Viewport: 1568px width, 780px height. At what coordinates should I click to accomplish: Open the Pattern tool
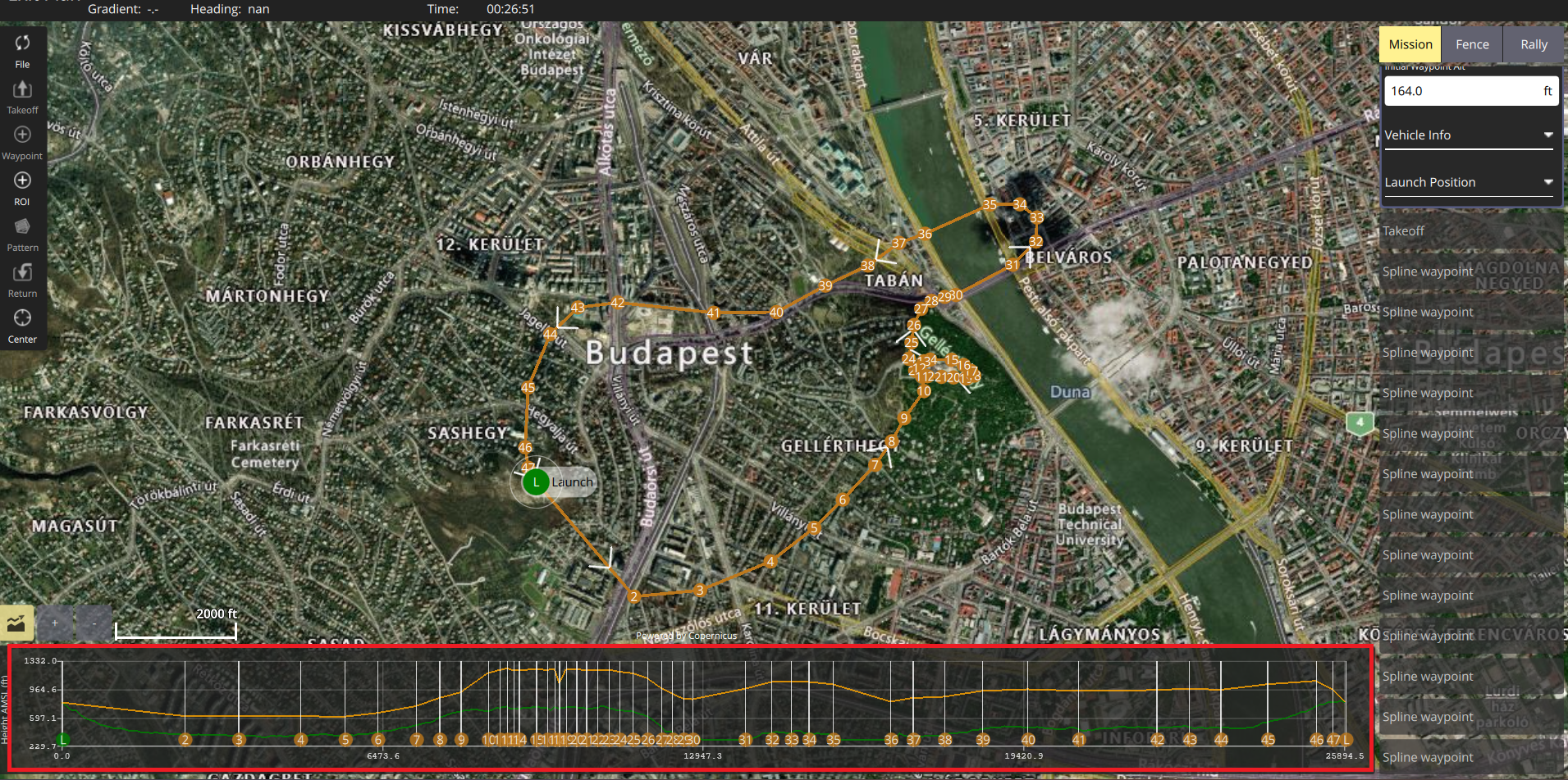click(x=22, y=234)
